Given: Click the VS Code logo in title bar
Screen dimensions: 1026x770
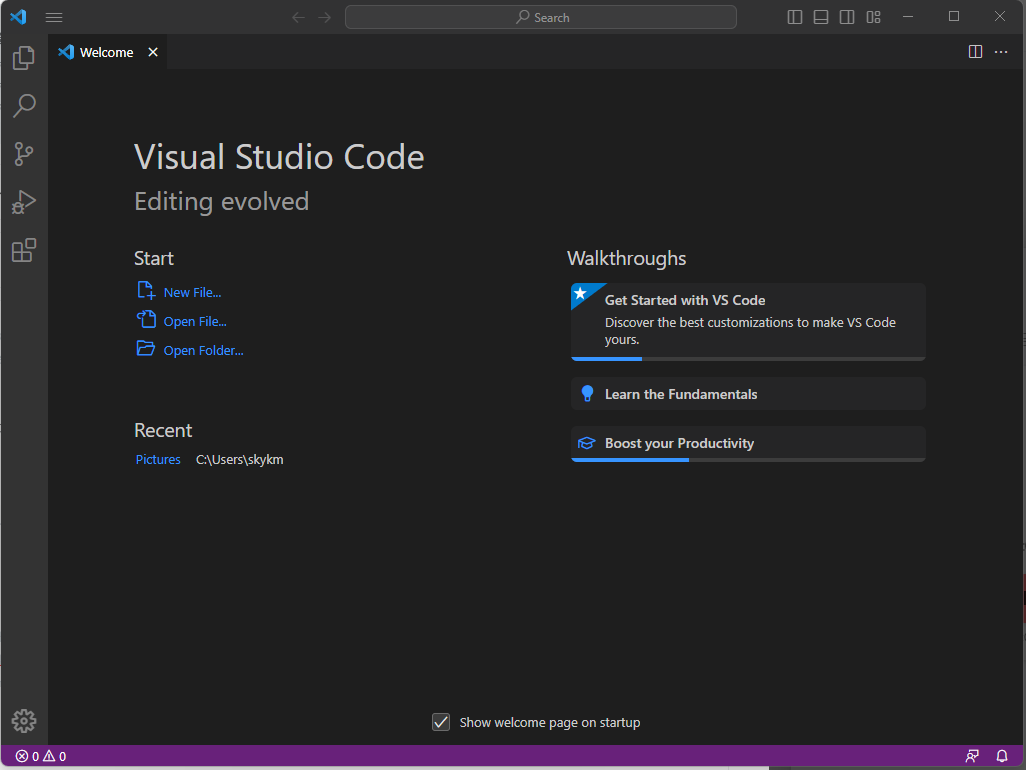Looking at the screenshot, I should point(18,17).
